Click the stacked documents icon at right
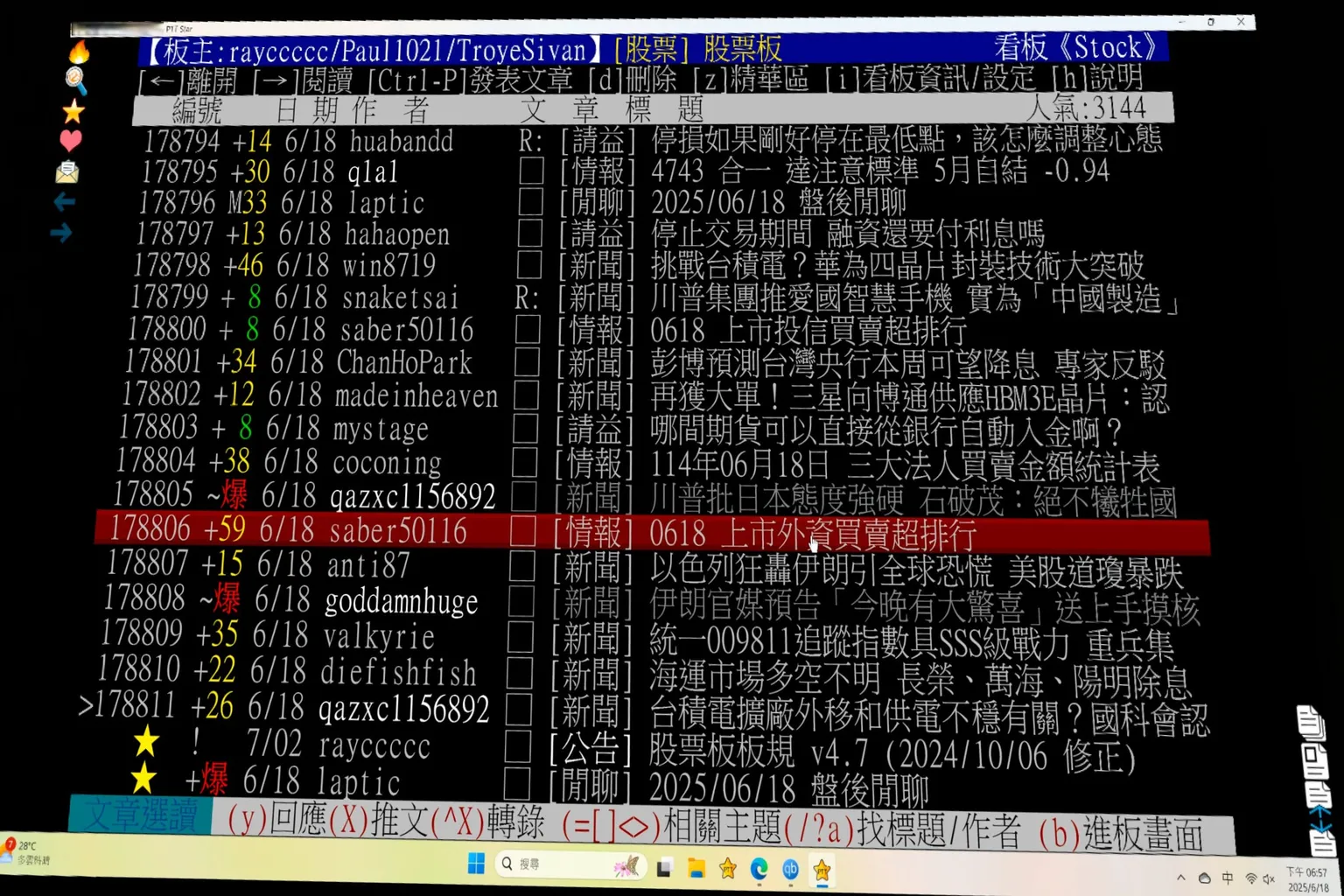Screen dimensions: 1344x896 tap(1311, 722)
